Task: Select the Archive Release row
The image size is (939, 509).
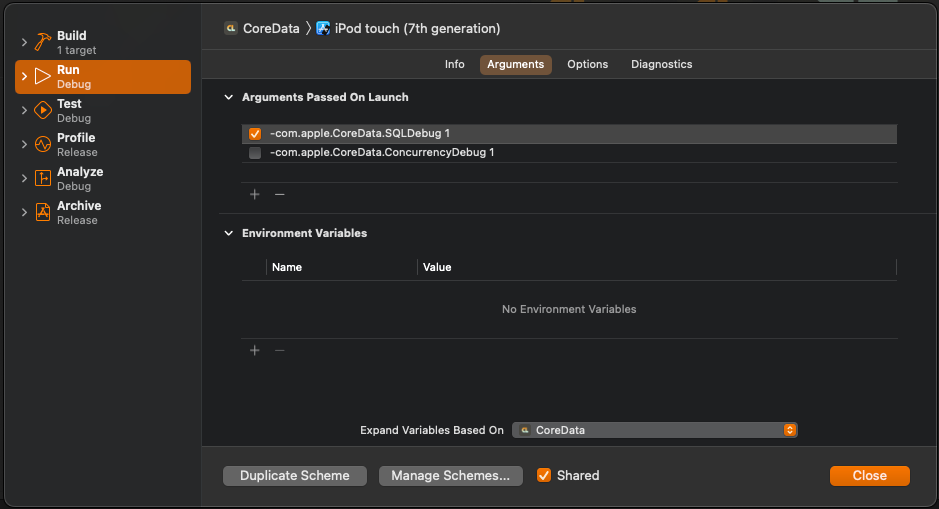Action: [x=103, y=212]
